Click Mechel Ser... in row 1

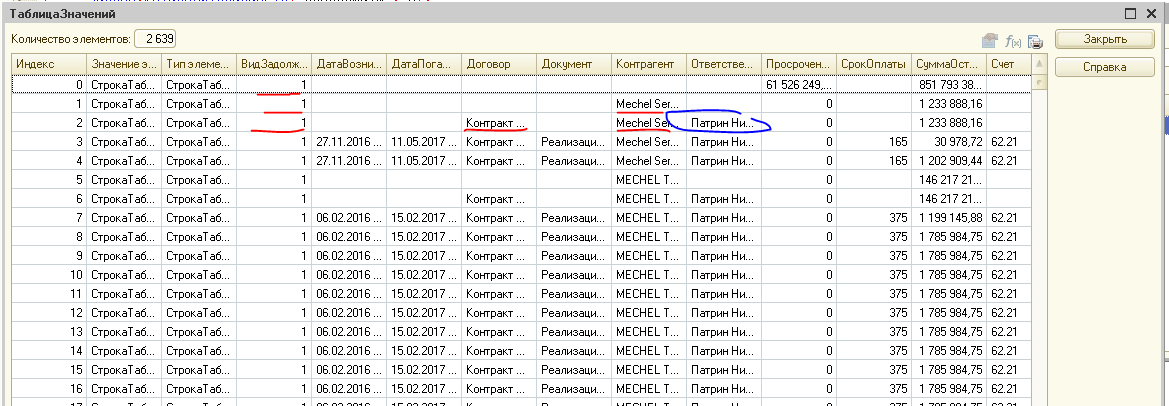pyautogui.click(x=649, y=104)
